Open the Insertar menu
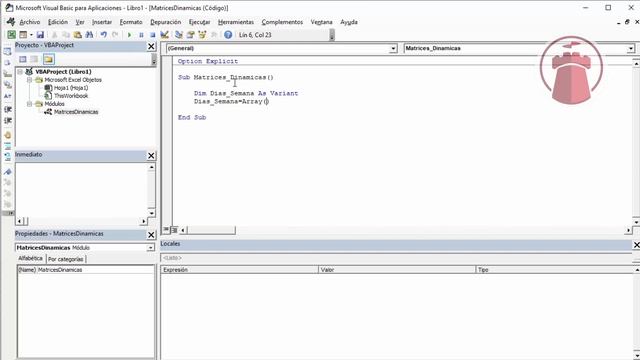 pyautogui.click(x=102, y=22)
